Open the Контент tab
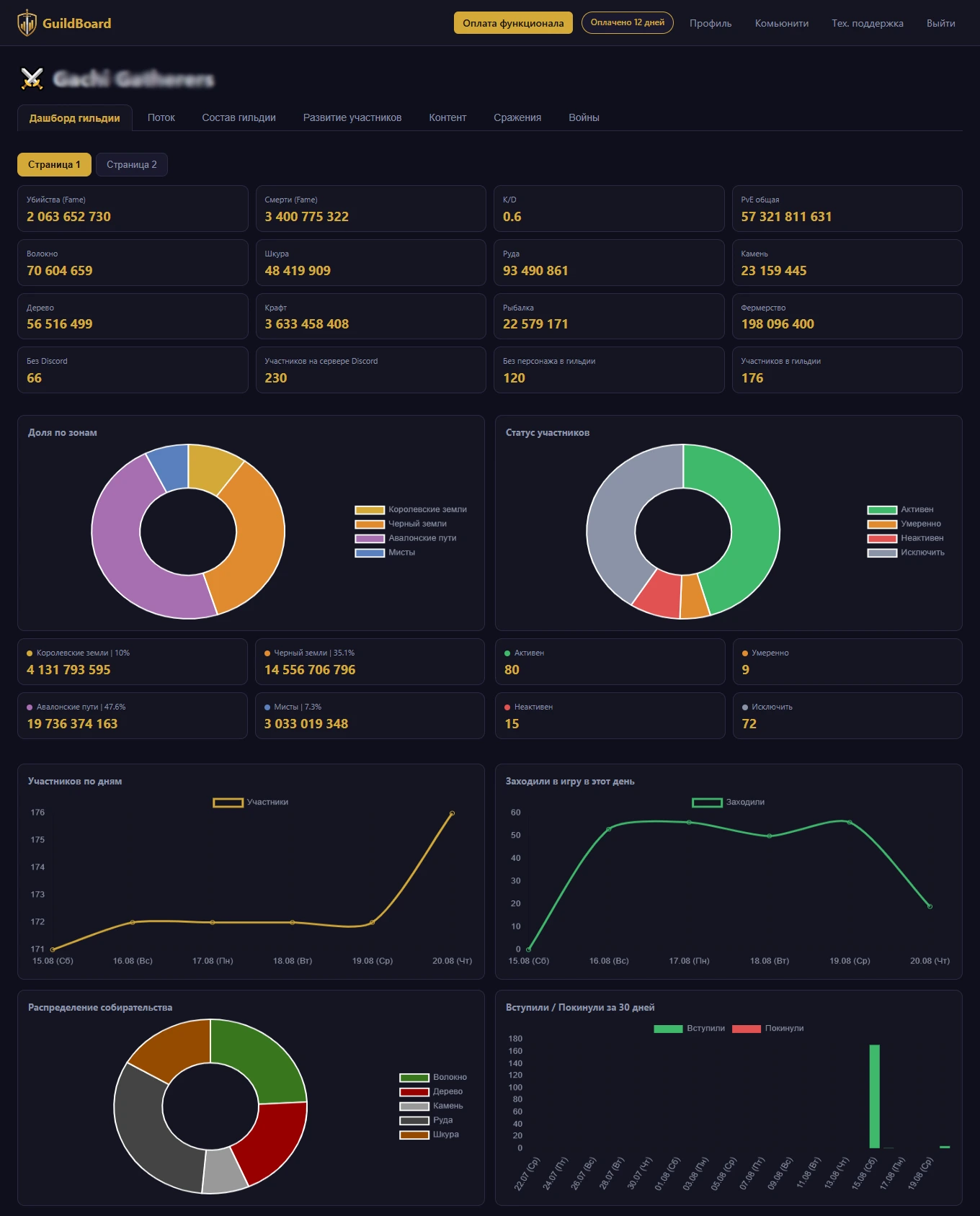This screenshot has height=1216, width=980. coord(447,117)
